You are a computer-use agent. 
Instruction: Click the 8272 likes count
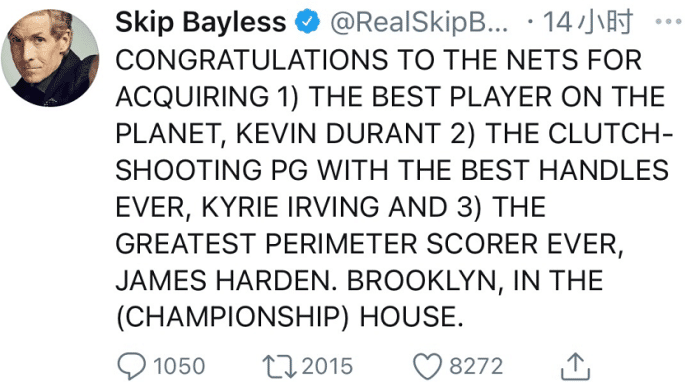(476, 366)
